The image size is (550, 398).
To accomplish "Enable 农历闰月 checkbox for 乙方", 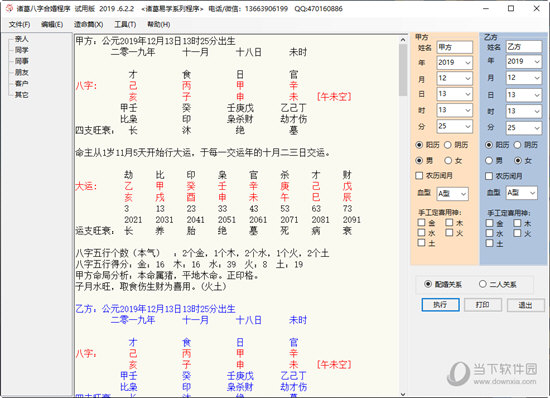I will pos(489,176).
